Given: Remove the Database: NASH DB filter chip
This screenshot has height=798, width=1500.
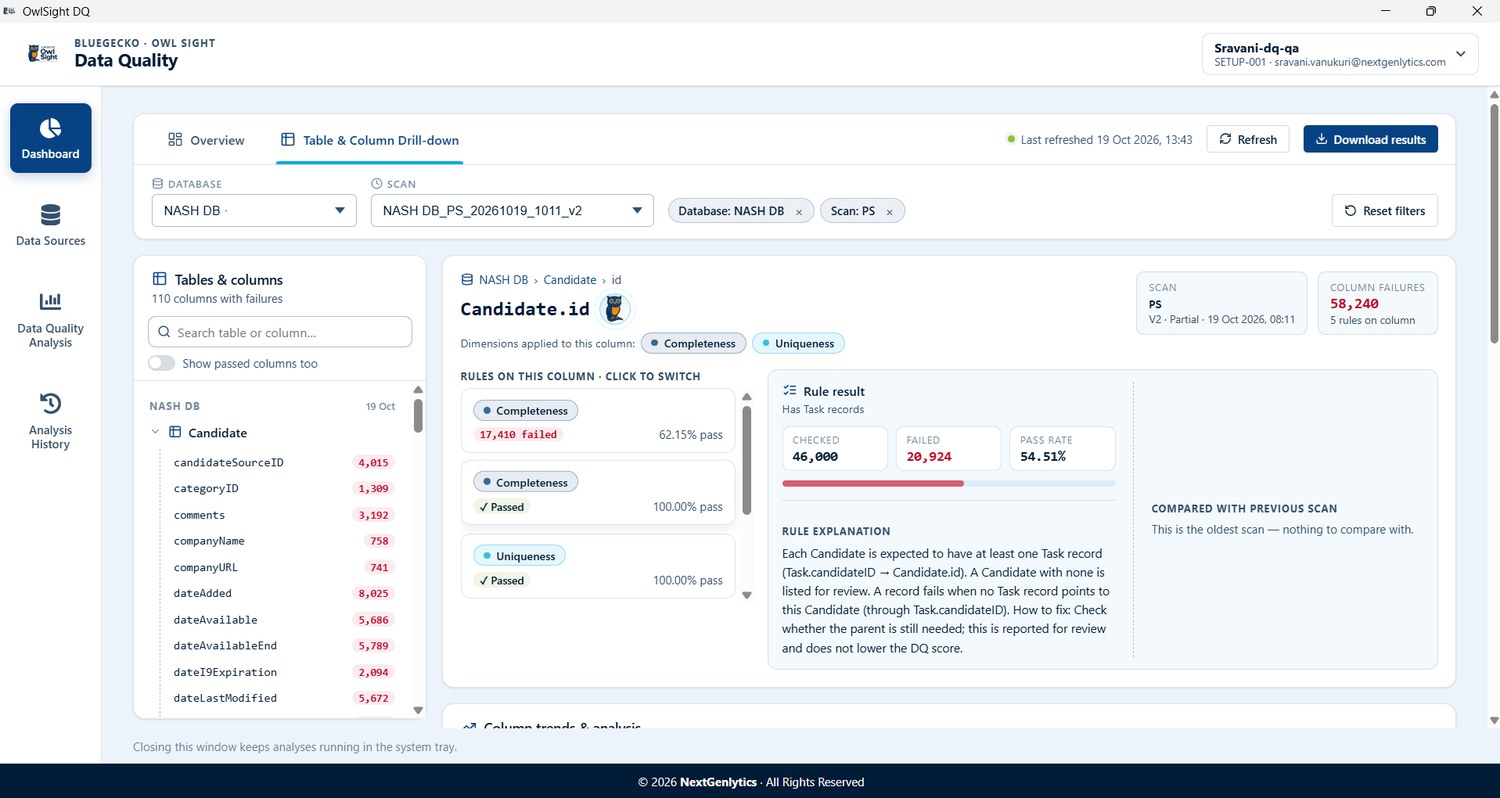Looking at the screenshot, I should point(798,212).
